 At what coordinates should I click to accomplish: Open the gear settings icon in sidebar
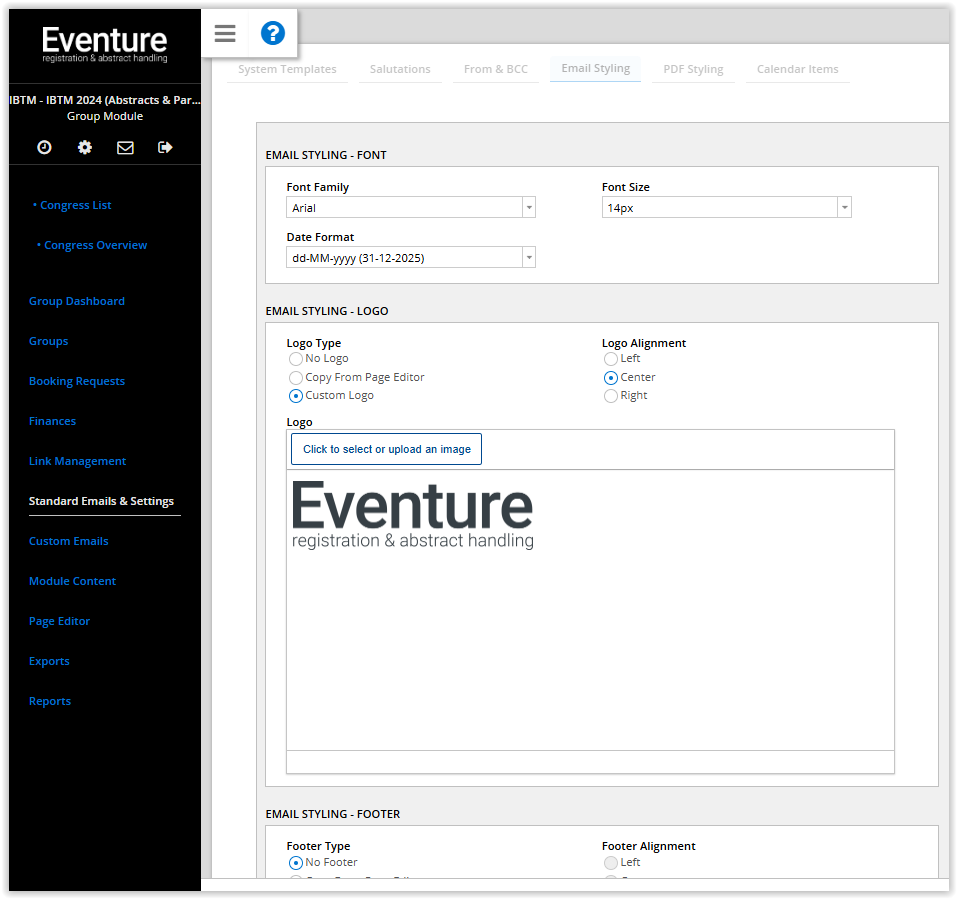coord(85,147)
